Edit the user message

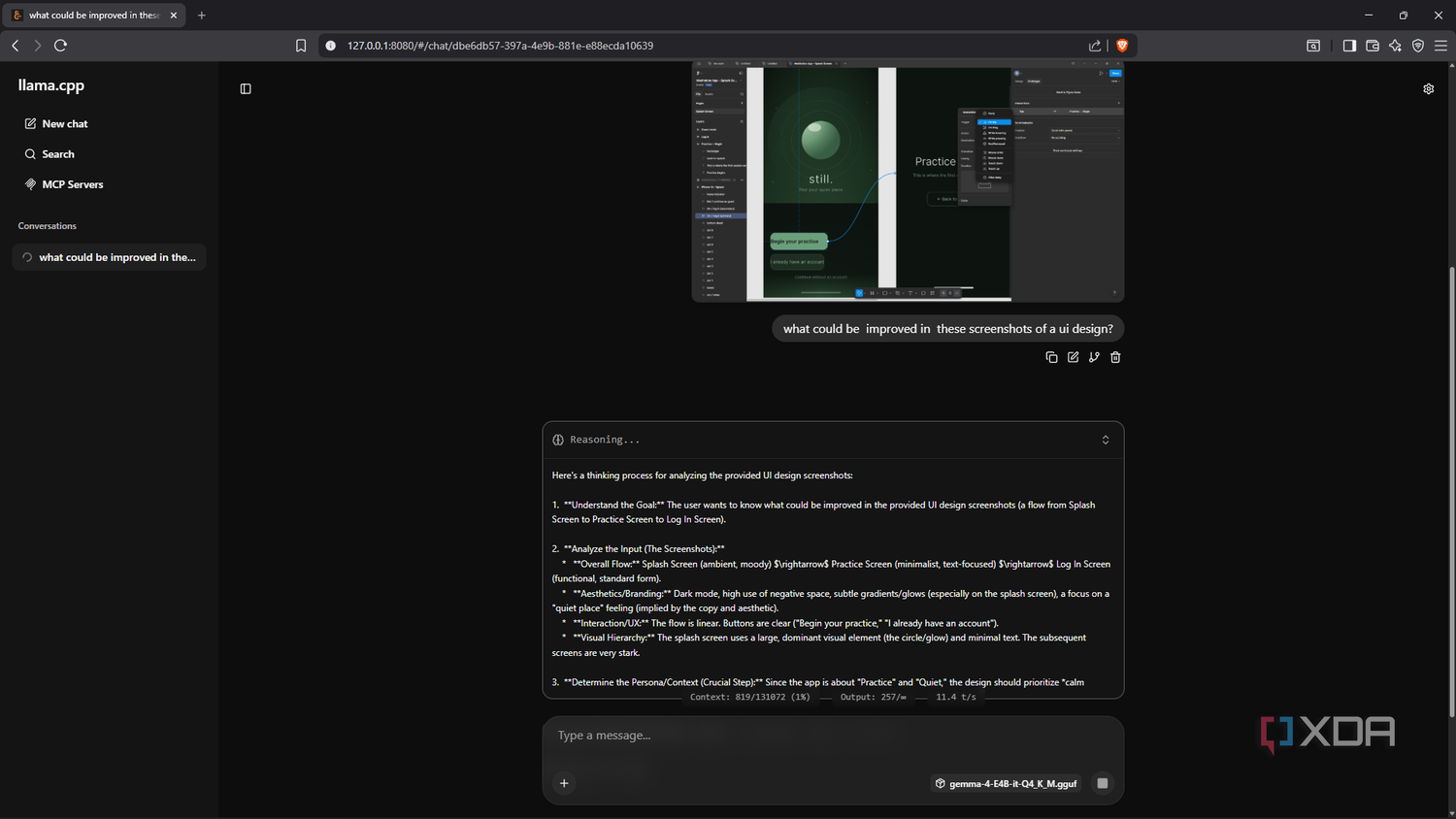[x=1073, y=357]
